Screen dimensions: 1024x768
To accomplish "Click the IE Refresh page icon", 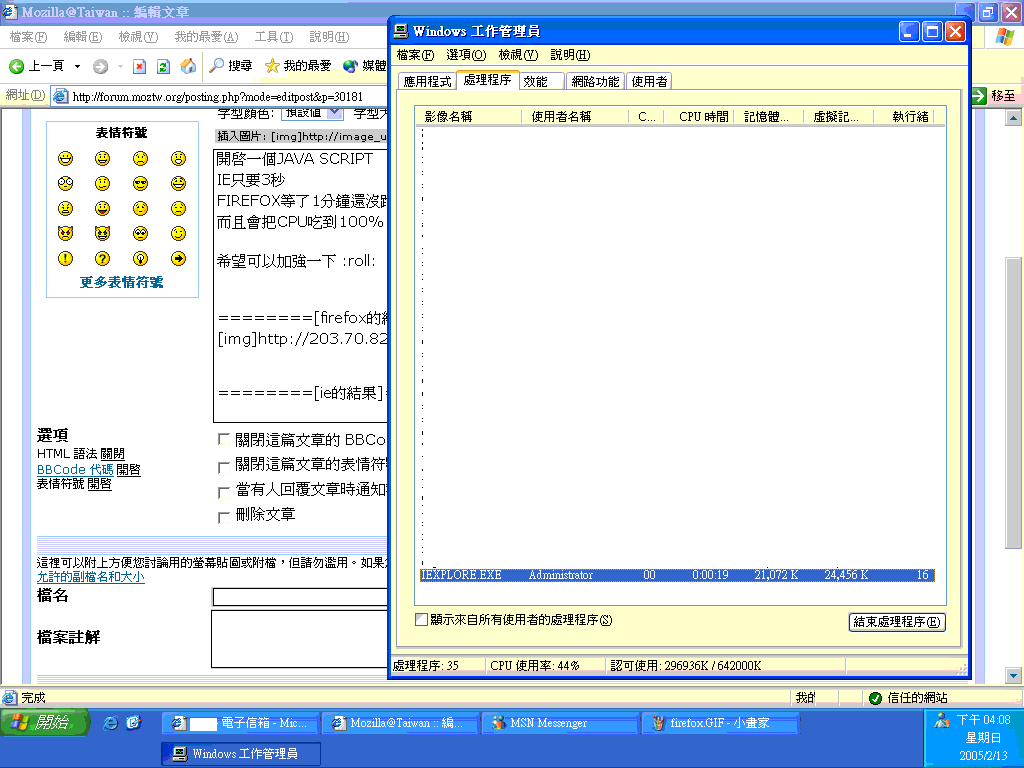I will [x=163, y=66].
